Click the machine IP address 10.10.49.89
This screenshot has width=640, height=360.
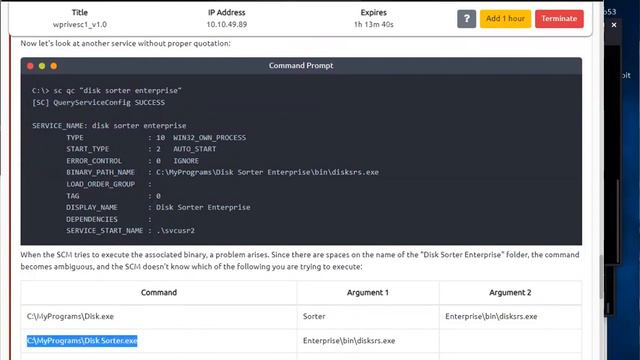[x=227, y=24]
